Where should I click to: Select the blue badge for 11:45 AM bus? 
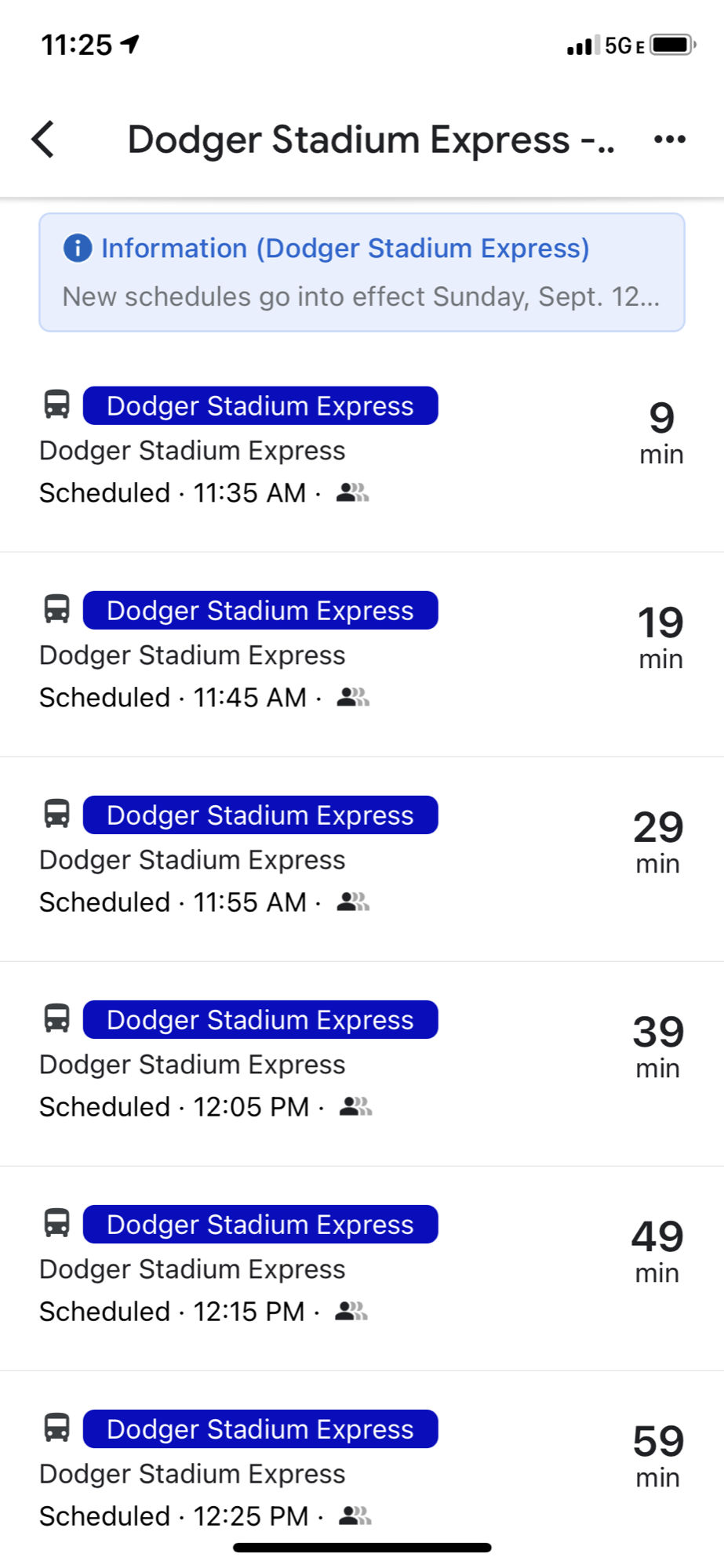[x=260, y=611]
